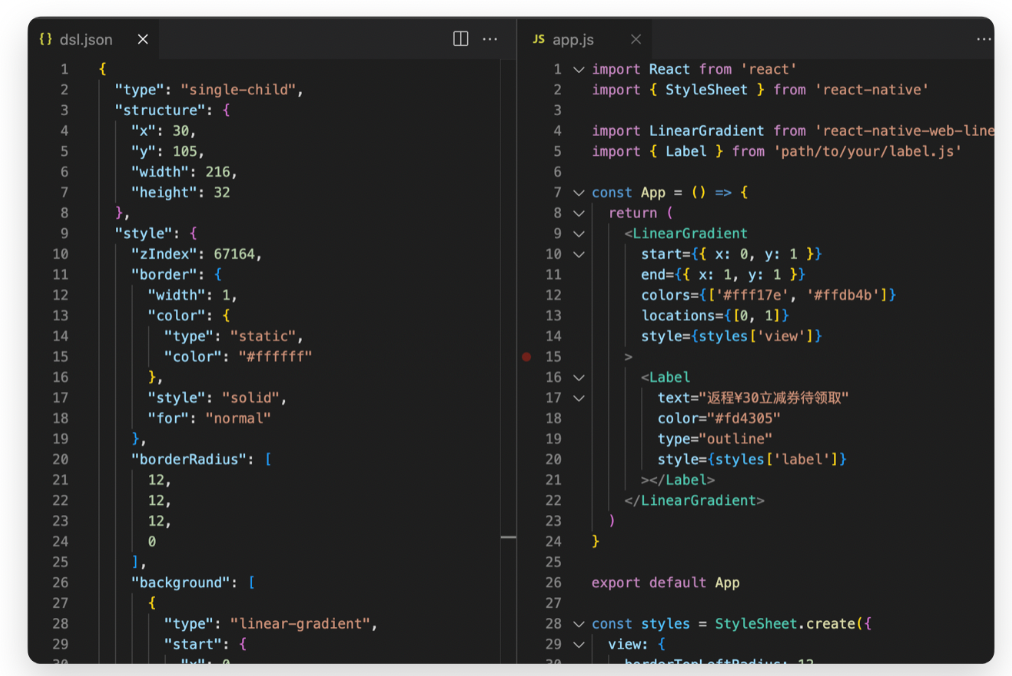The height and width of the screenshot is (676, 1012).
Task: Close the app.js tab
Action: [636, 39]
